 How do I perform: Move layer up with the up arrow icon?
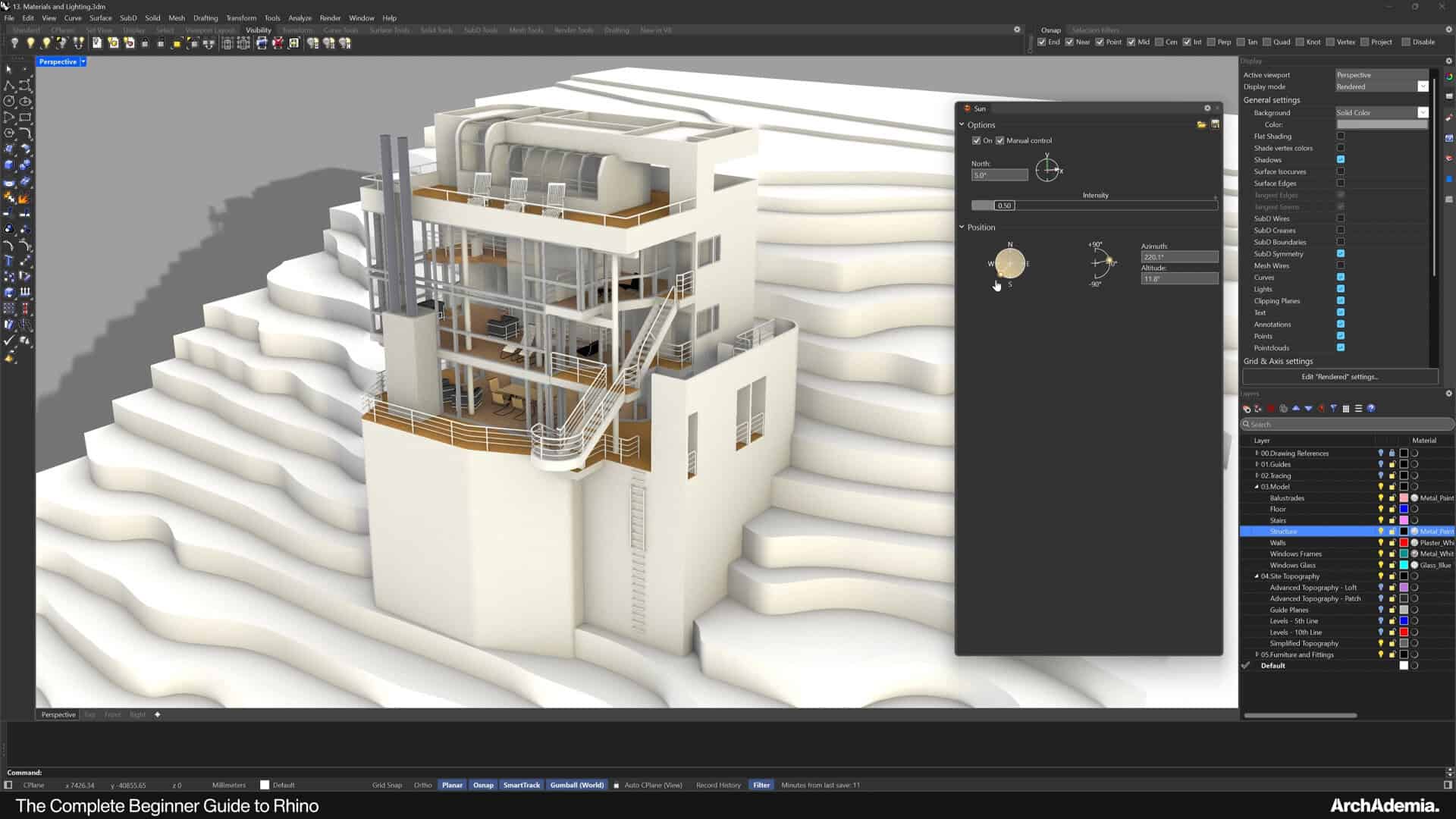[1296, 408]
